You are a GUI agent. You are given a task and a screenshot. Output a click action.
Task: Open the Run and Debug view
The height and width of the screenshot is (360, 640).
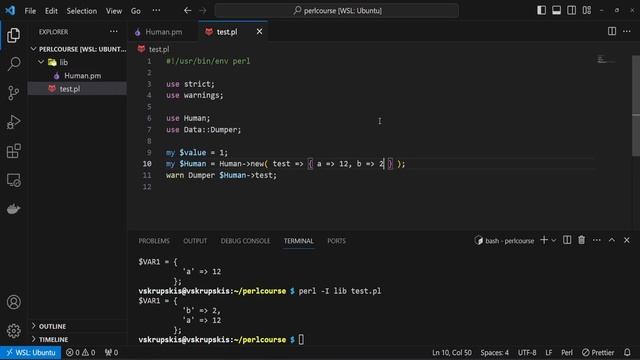[13, 122]
